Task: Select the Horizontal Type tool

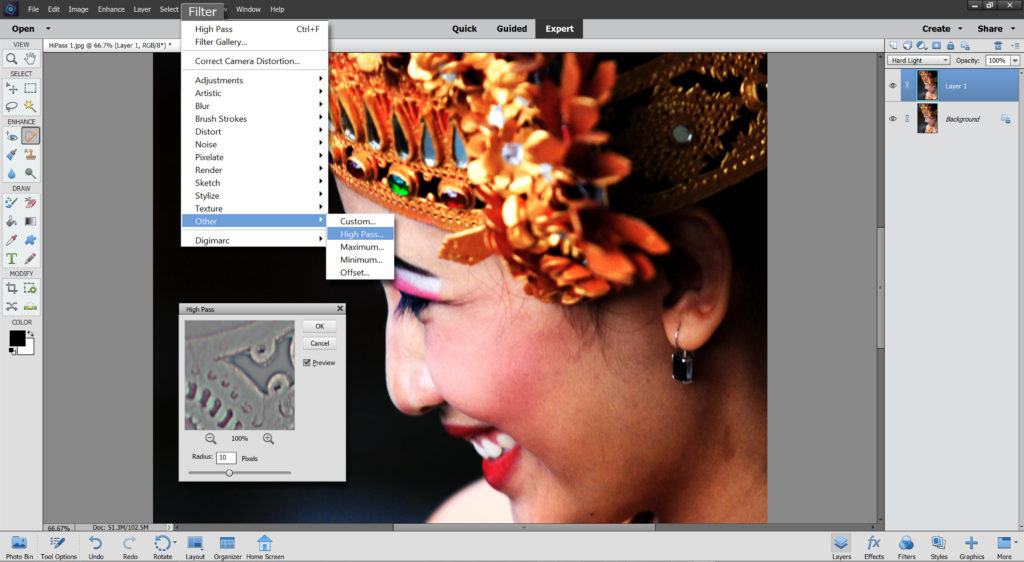Action: pyautogui.click(x=12, y=258)
